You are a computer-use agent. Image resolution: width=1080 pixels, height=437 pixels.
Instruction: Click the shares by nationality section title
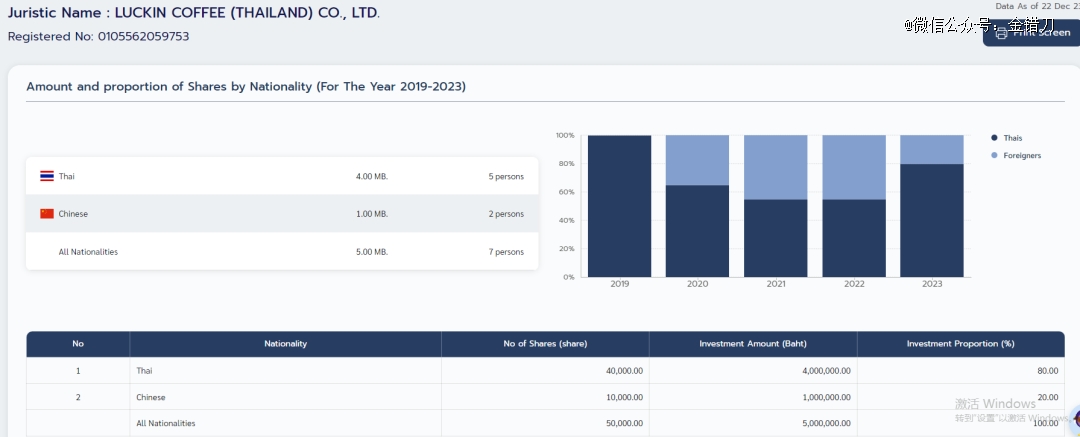(x=246, y=87)
